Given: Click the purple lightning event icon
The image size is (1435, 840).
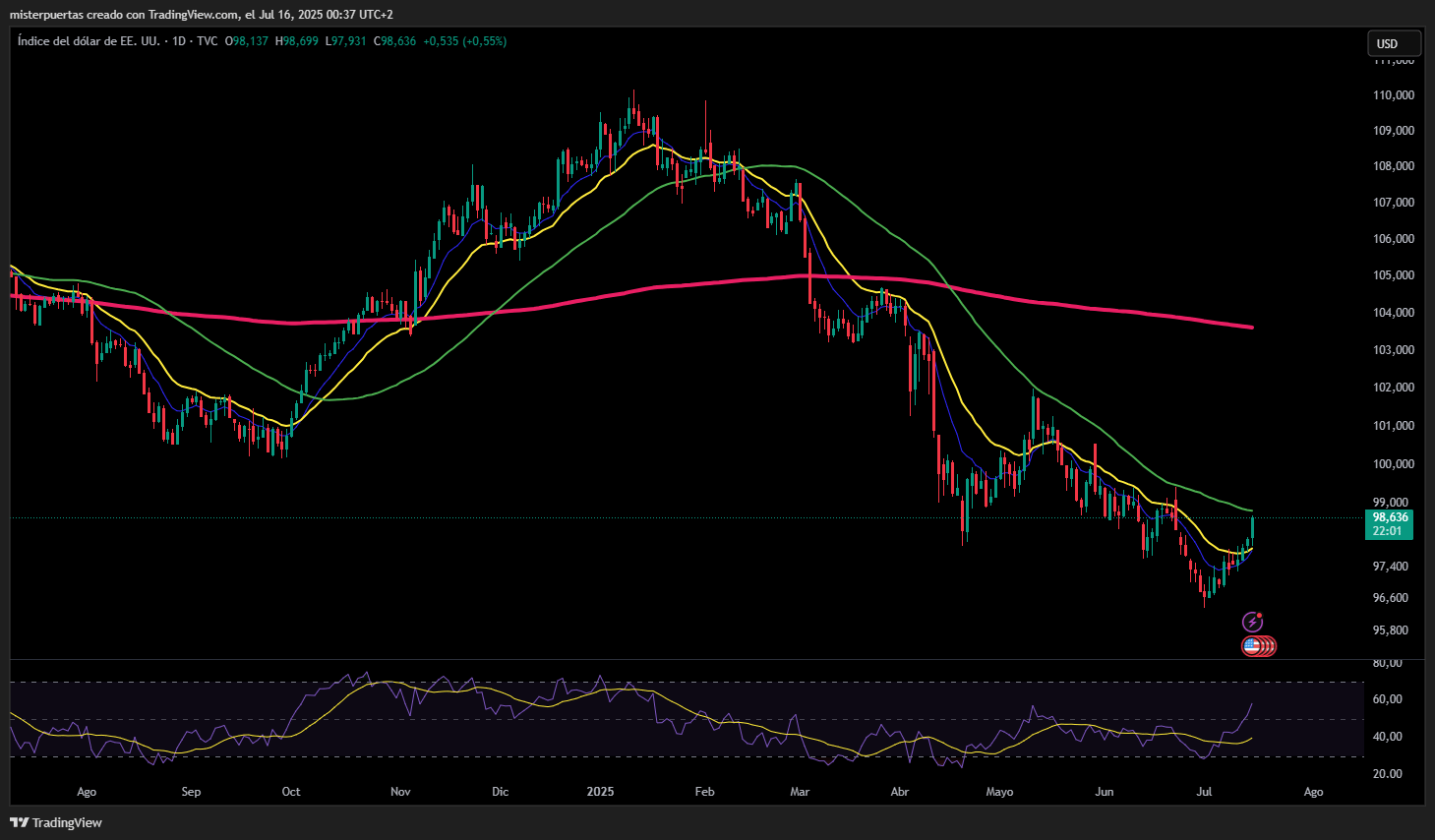Looking at the screenshot, I should pos(1252,622).
